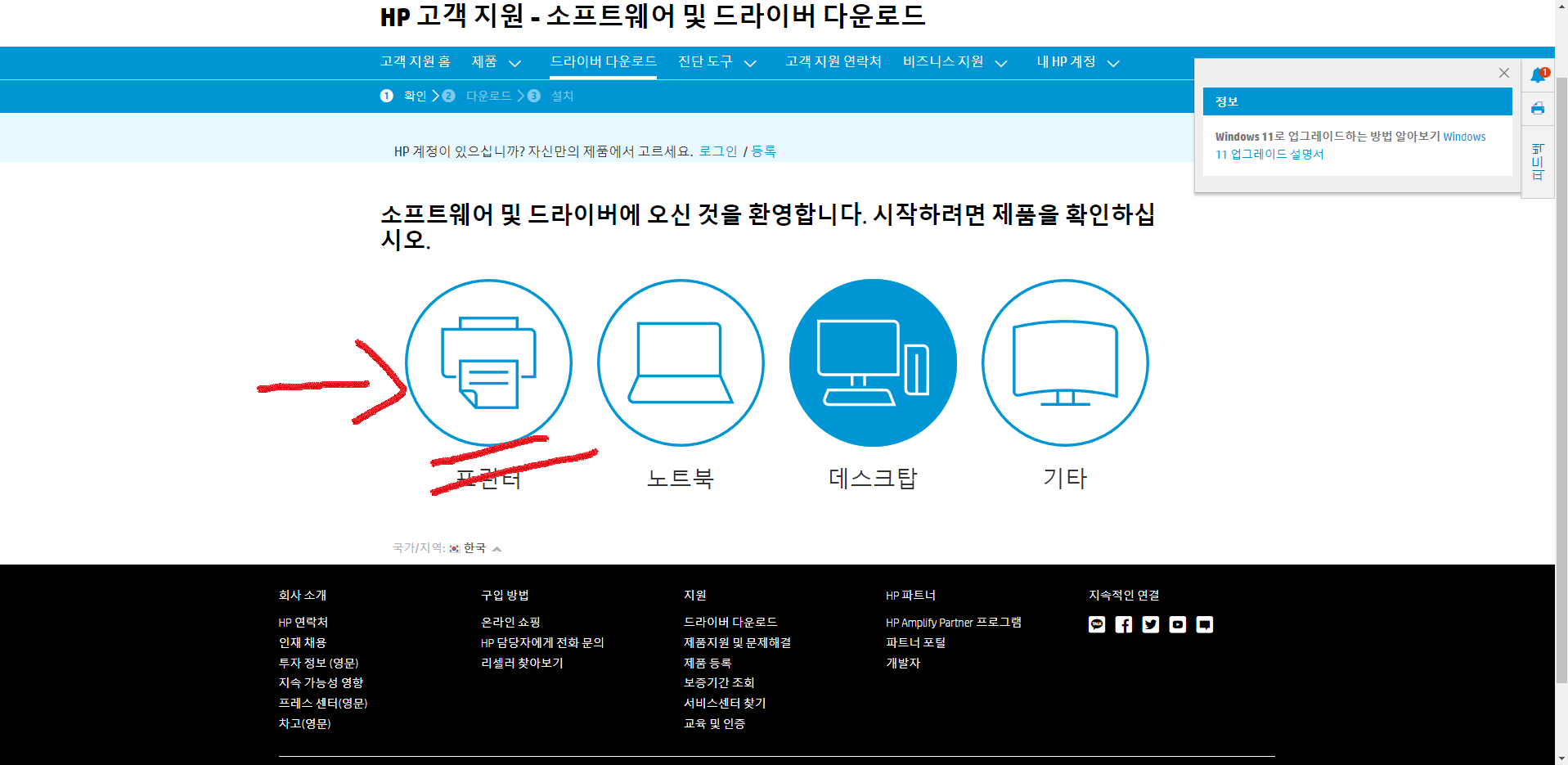
Task: Open HP Facebook icon in footer
Action: tap(1124, 624)
